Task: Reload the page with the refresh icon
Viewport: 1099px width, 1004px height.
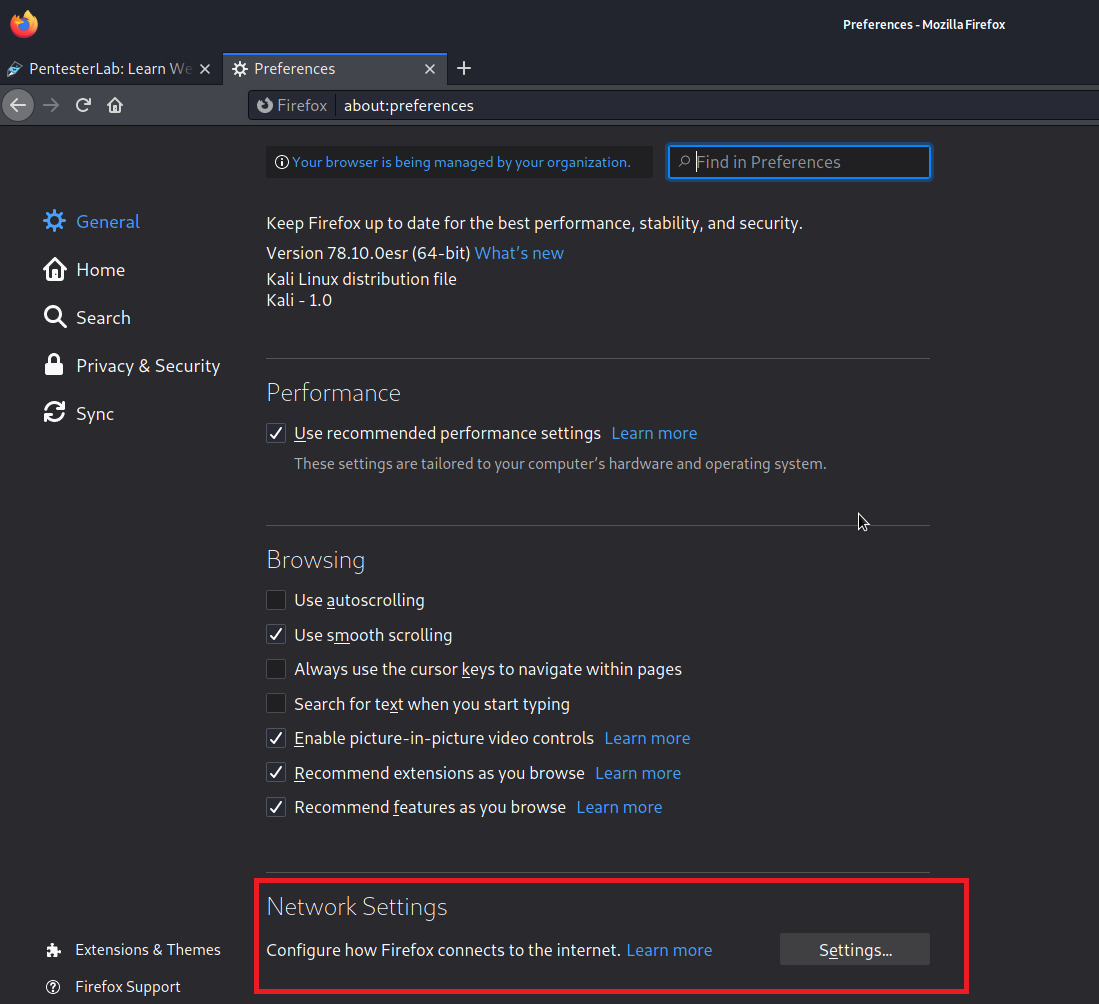Action: [83, 105]
